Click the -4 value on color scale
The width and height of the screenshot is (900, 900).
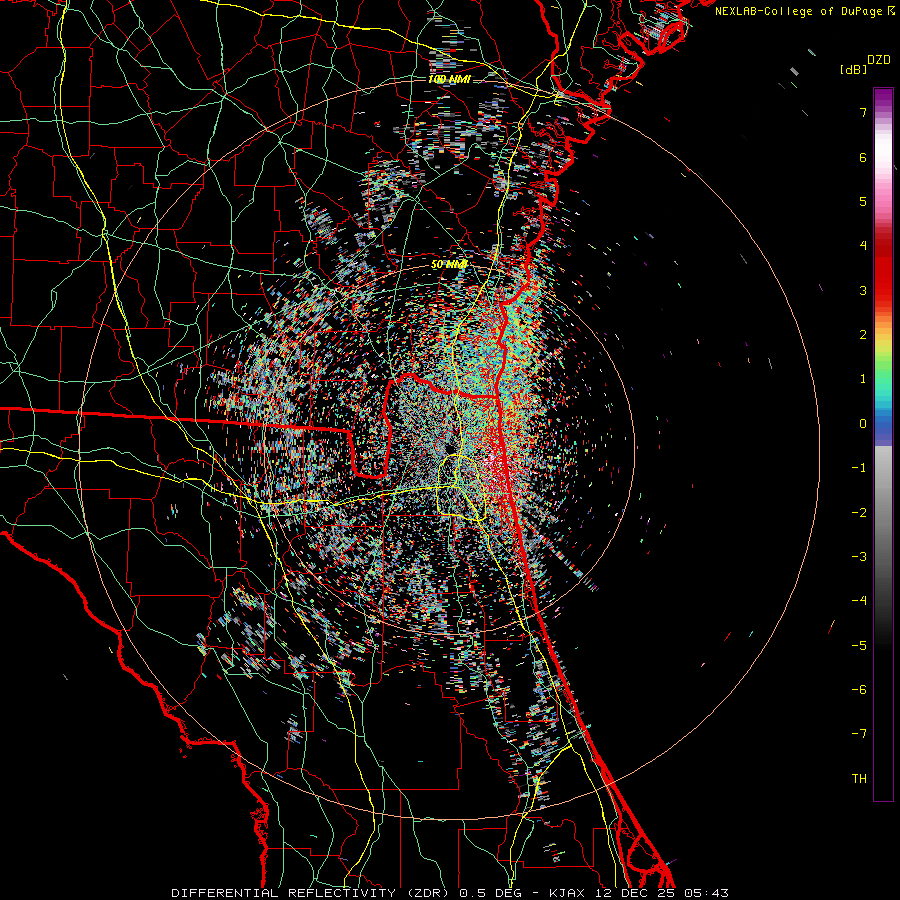tap(859, 601)
